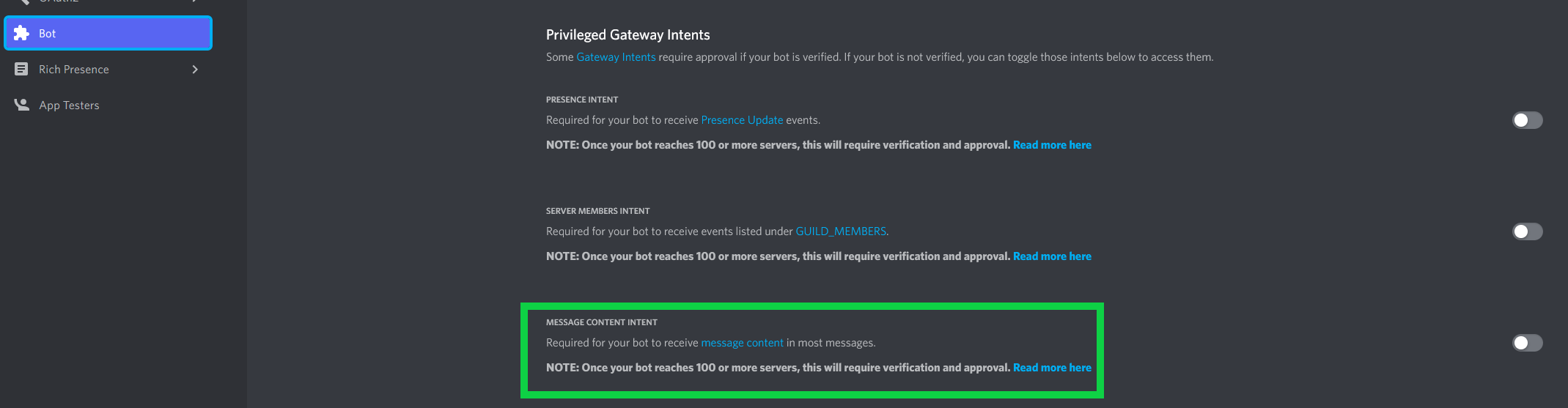
Task: Turn on the Server Members Intent switch
Action: pyautogui.click(x=1527, y=231)
